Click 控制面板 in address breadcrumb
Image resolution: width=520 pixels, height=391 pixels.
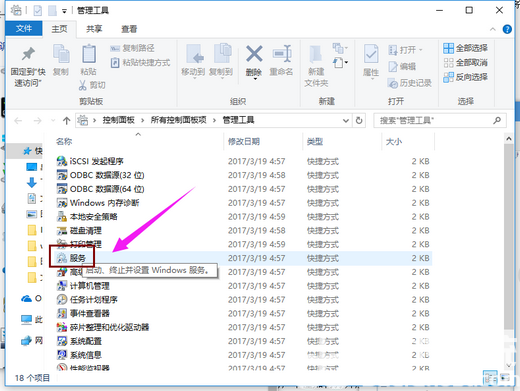(x=118, y=120)
